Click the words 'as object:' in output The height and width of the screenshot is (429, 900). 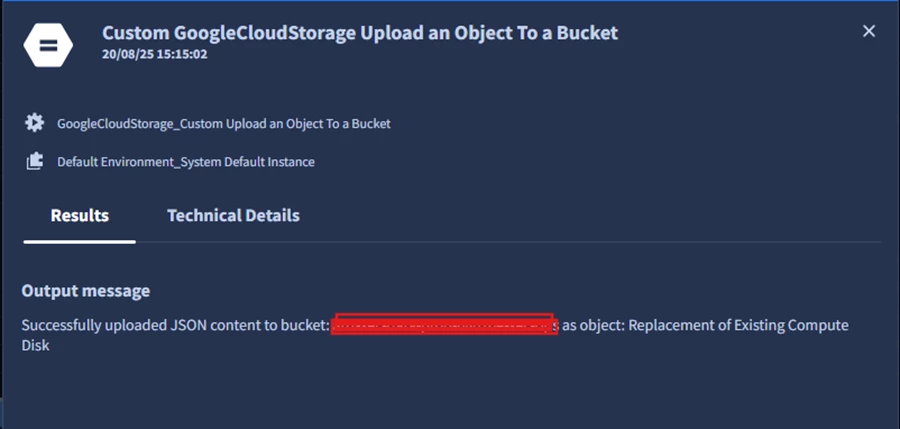click(x=593, y=325)
